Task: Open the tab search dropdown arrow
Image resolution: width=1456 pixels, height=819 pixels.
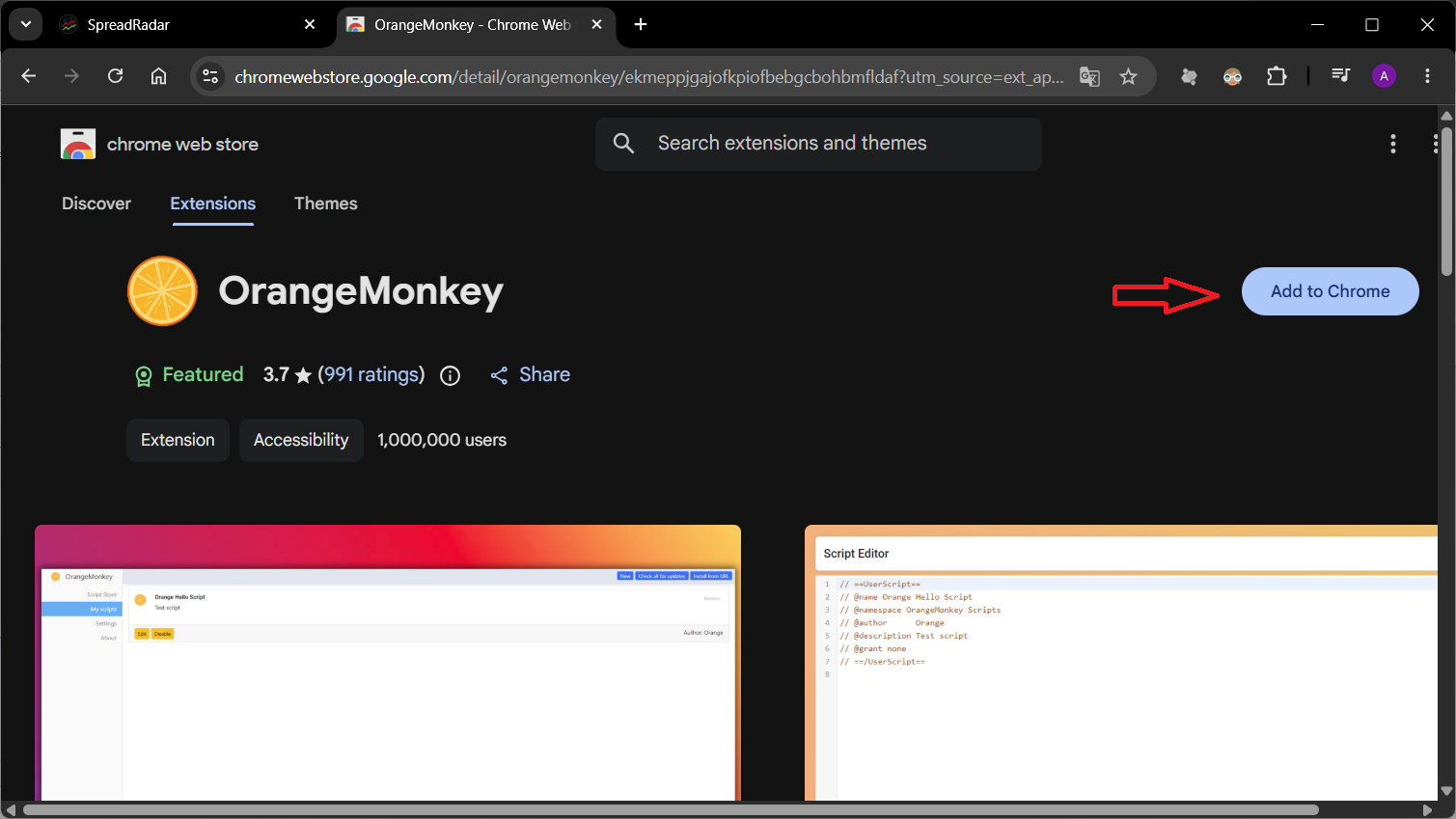Action: pos(25,24)
